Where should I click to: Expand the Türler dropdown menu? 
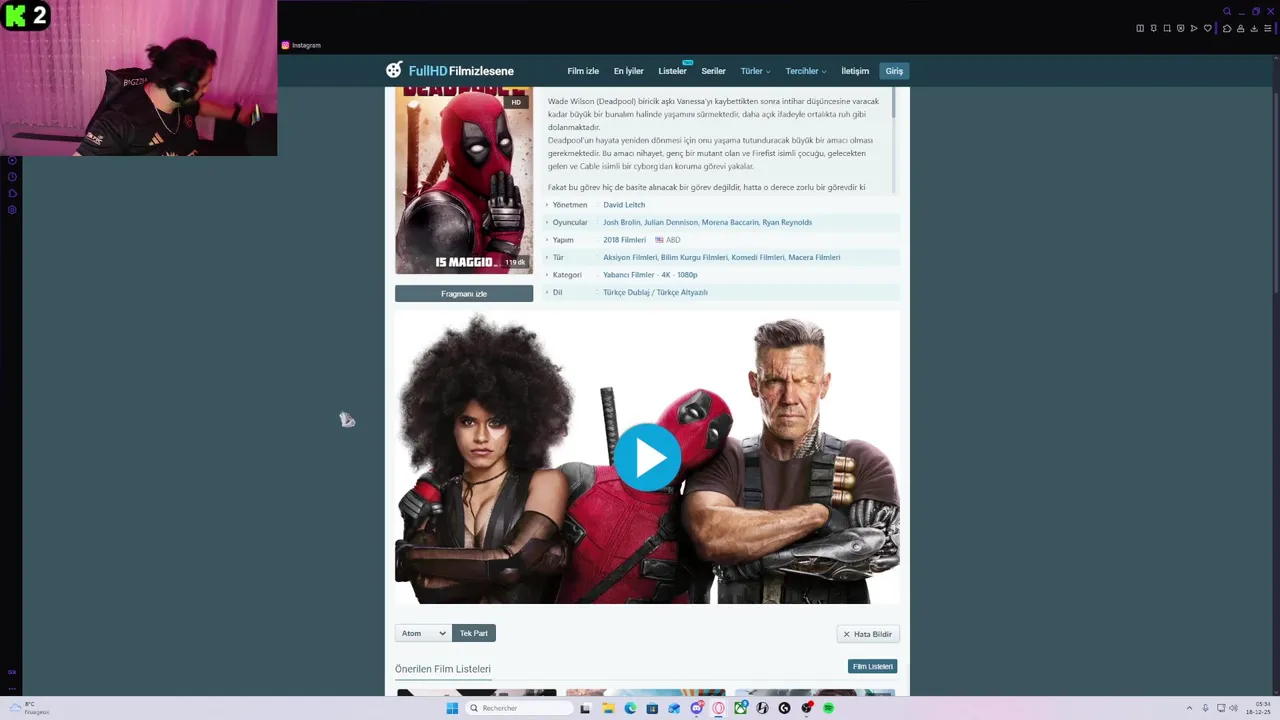pyautogui.click(x=755, y=71)
